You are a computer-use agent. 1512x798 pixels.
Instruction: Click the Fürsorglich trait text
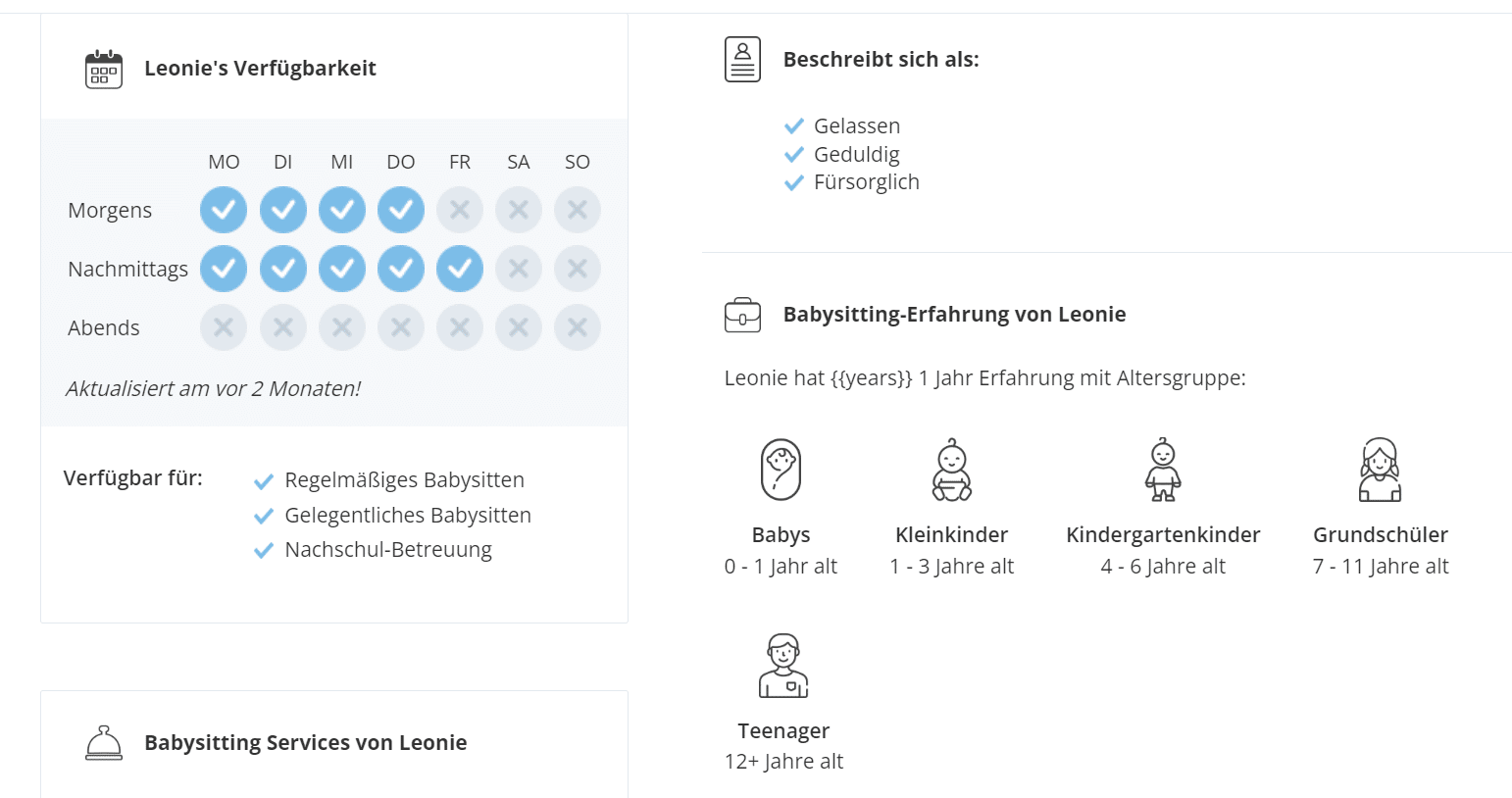click(867, 182)
